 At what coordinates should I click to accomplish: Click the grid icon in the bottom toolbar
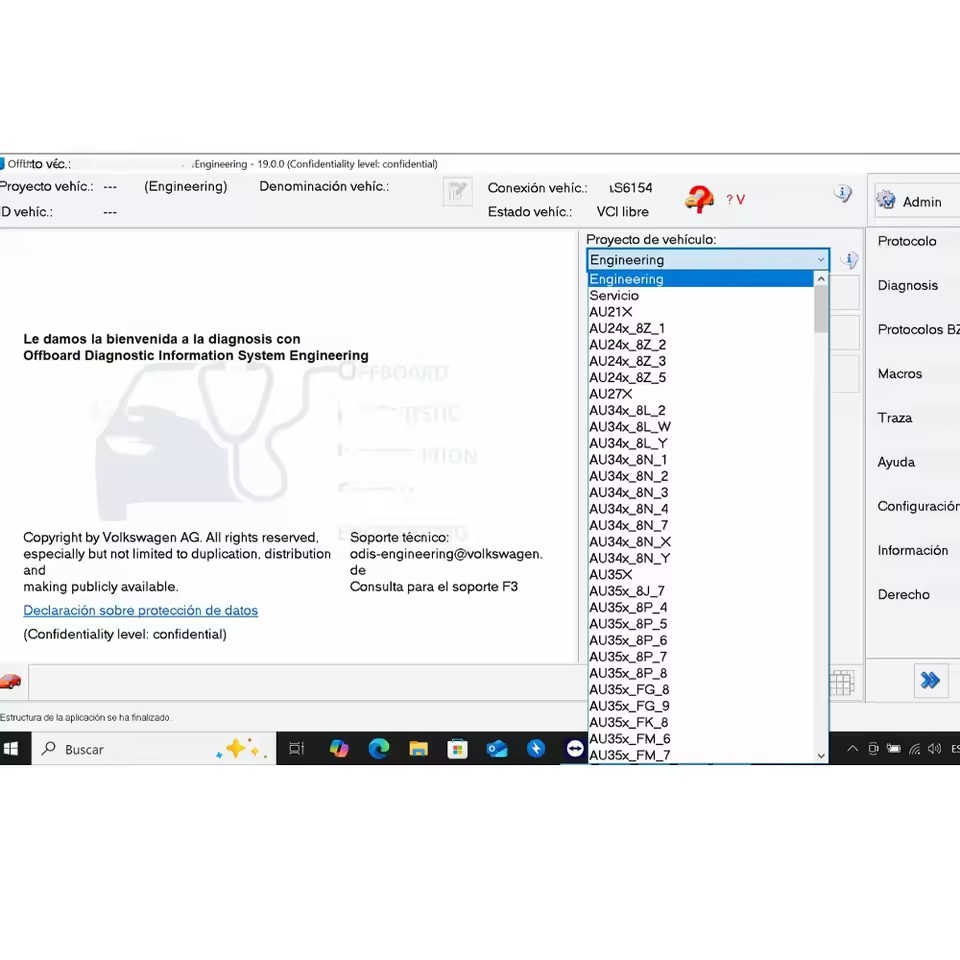842,683
